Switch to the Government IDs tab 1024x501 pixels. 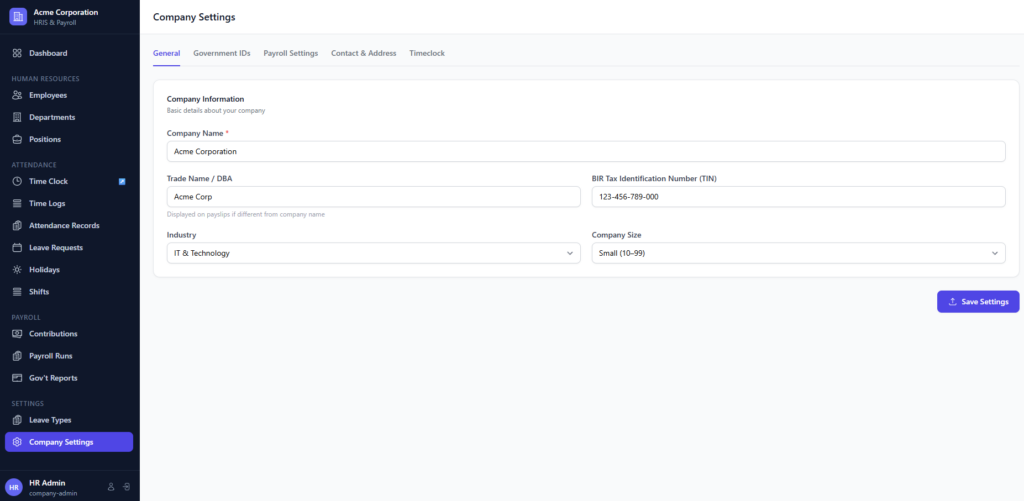tap(221, 53)
